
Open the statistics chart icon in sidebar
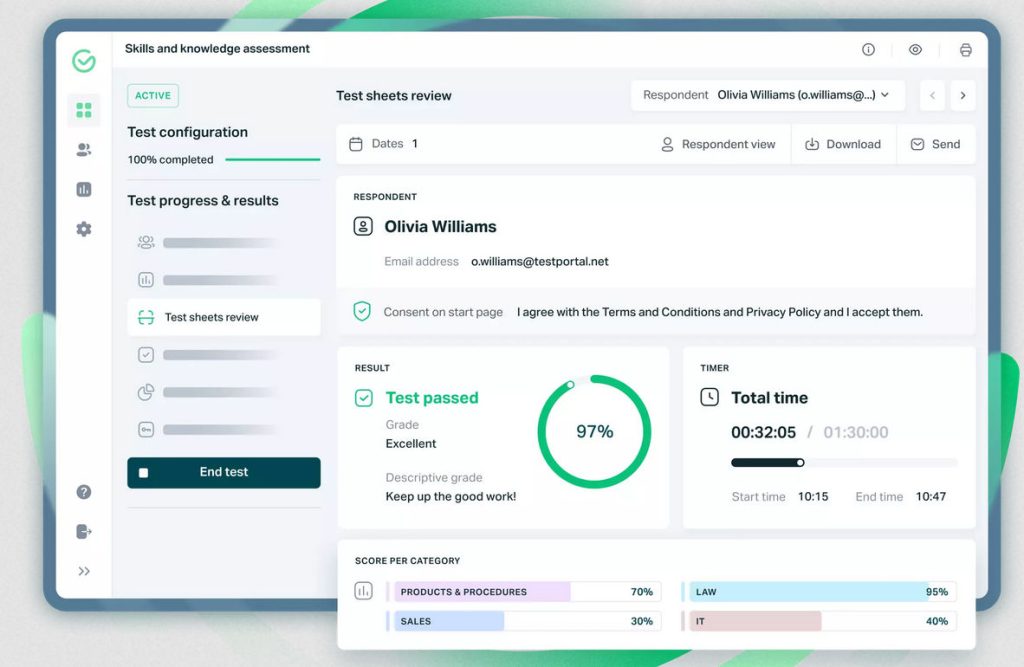[84, 189]
